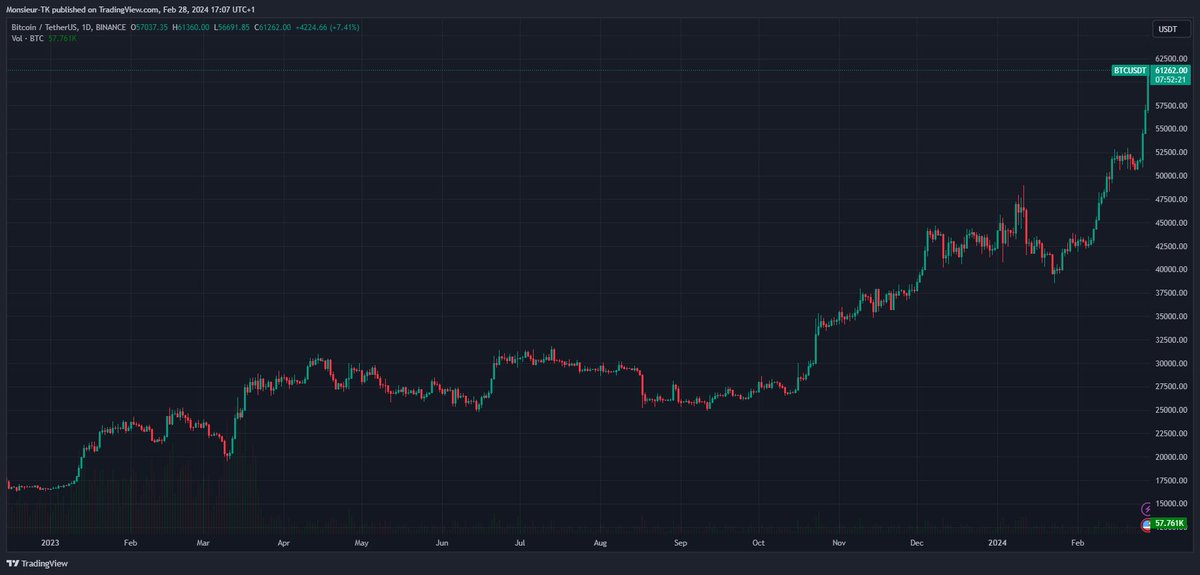Click the 2023 time axis label
This screenshot has width=1200, height=575.
tap(50, 541)
